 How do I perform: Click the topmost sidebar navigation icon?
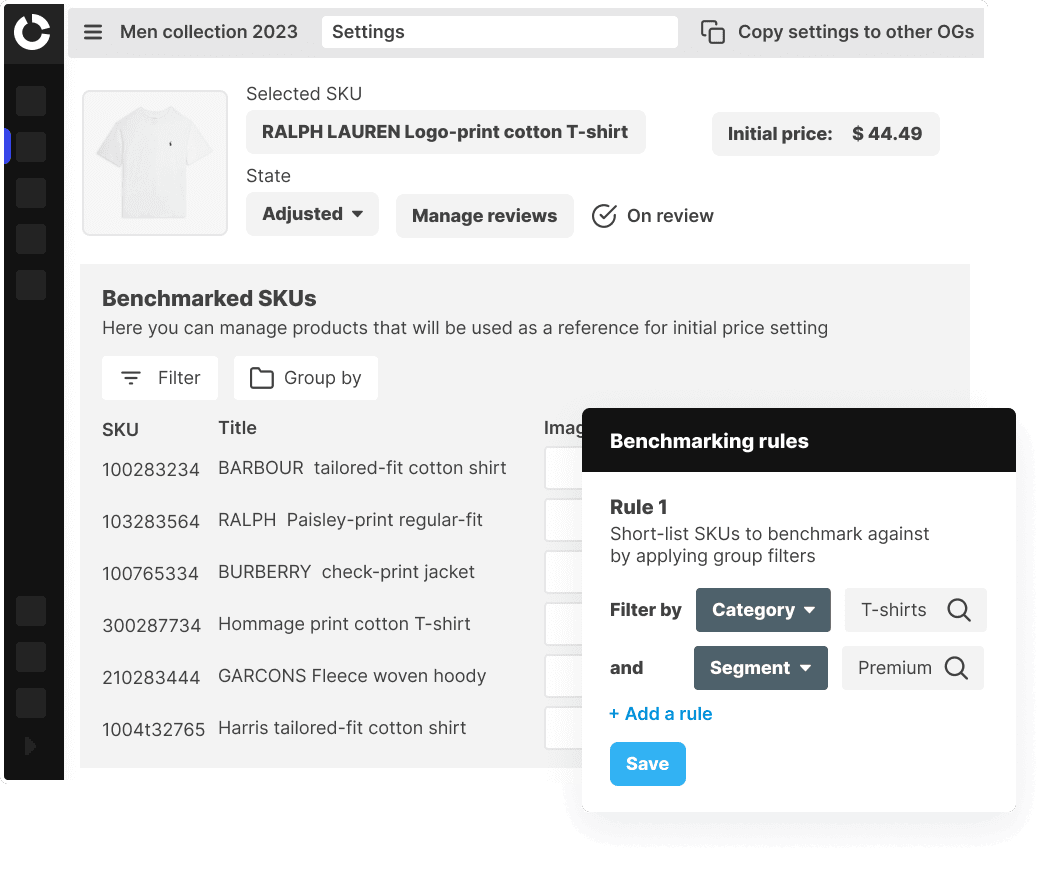[x=30, y=100]
